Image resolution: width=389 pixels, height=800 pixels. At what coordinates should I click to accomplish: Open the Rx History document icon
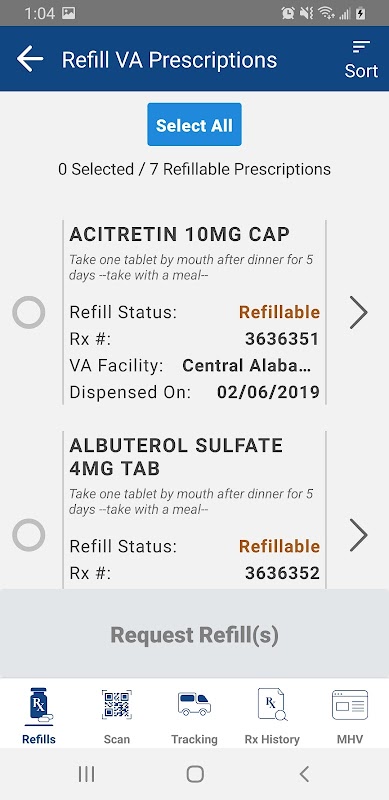pos(272,705)
